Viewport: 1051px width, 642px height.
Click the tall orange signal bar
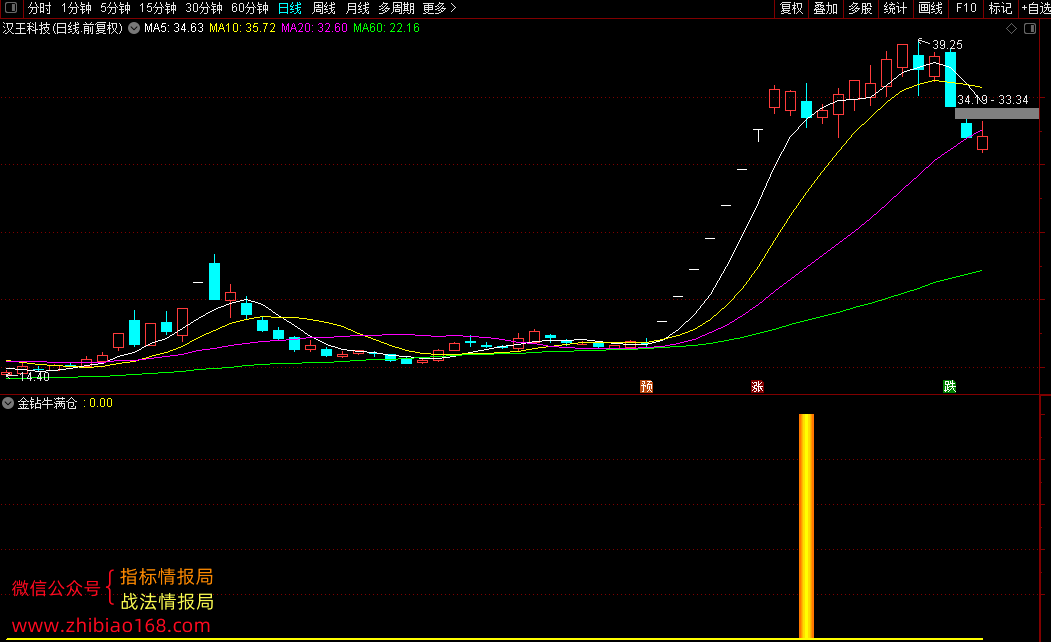click(806, 526)
